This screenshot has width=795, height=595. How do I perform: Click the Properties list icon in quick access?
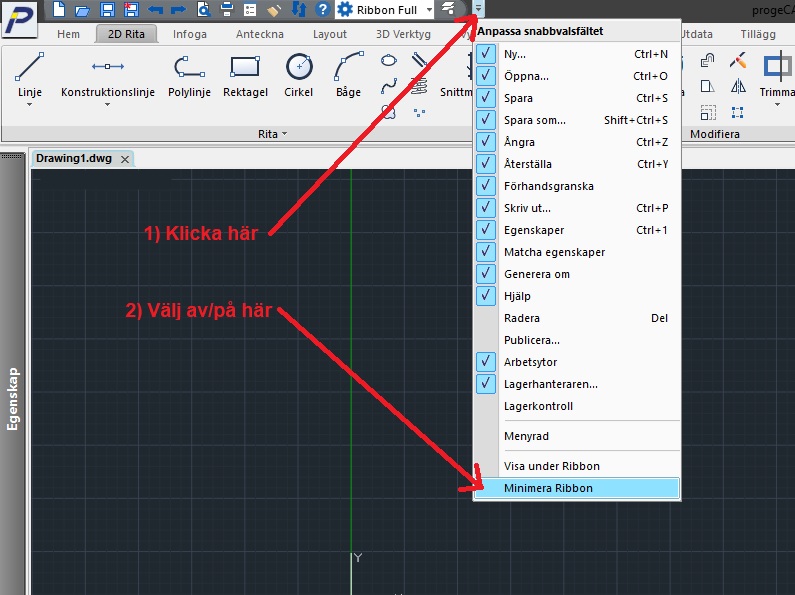tap(250, 10)
